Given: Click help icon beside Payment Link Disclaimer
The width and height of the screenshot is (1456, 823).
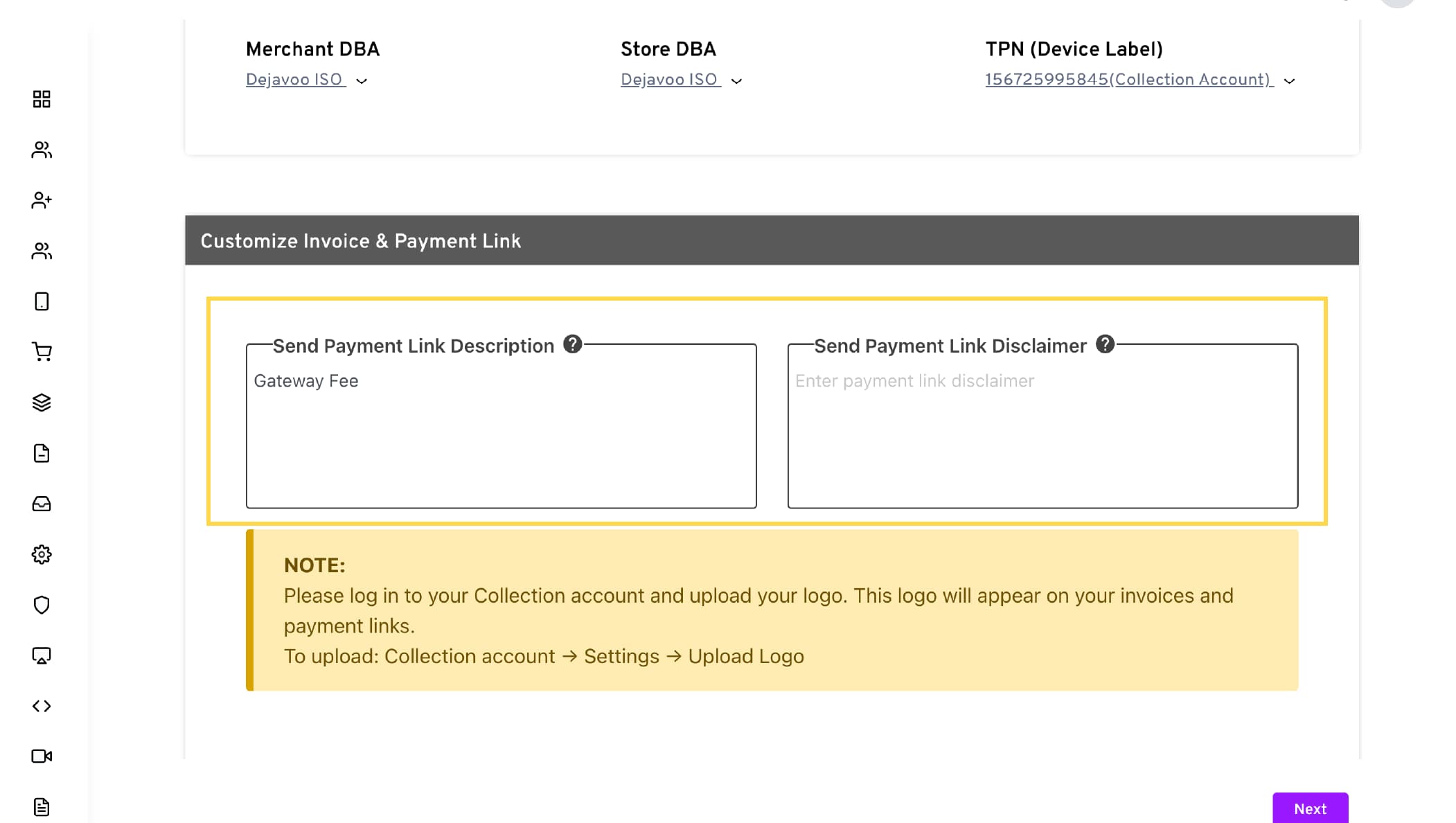Looking at the screenshot, I should (x=1105, y=344).
